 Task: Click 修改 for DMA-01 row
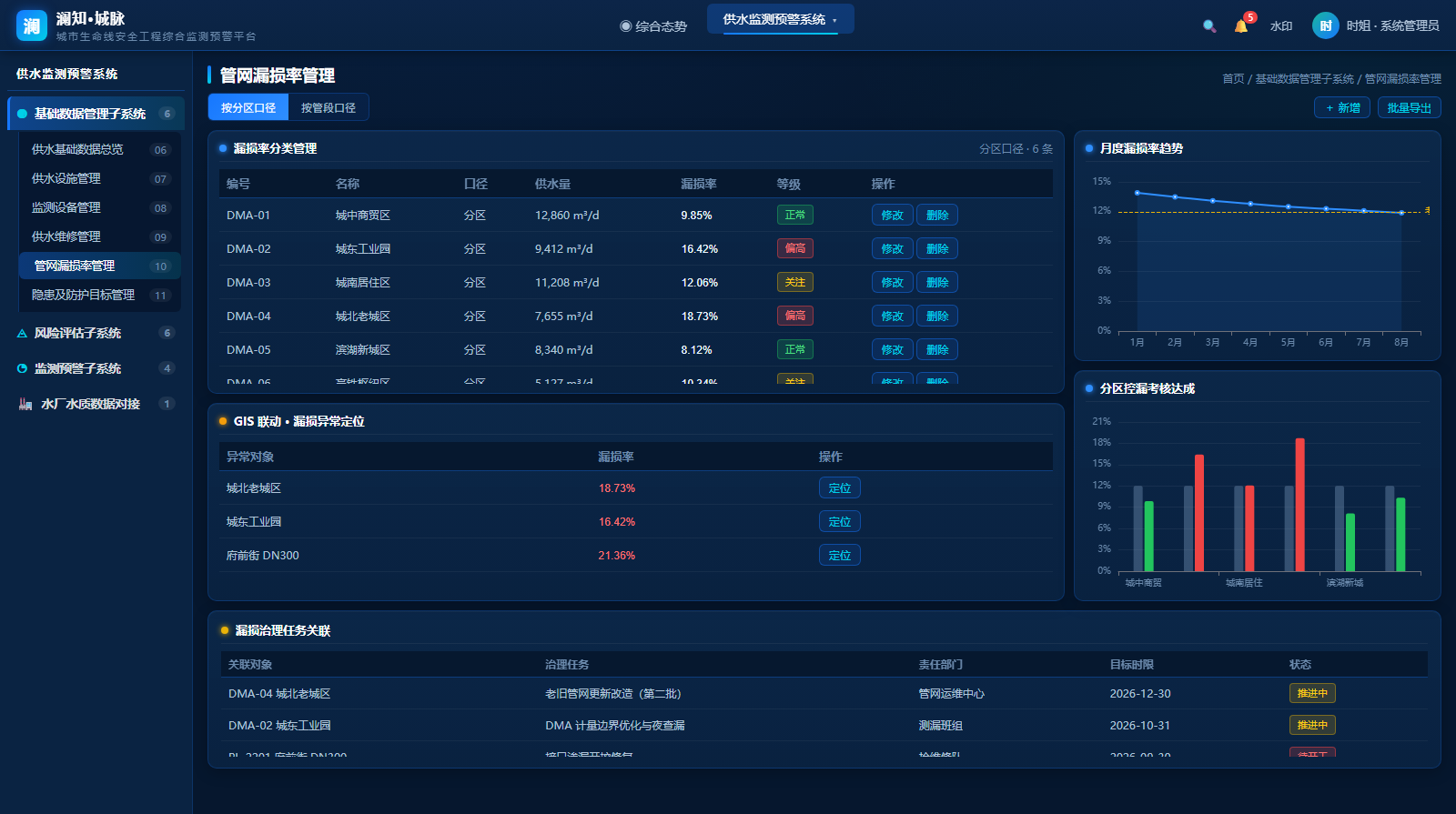tap(892, 216)
